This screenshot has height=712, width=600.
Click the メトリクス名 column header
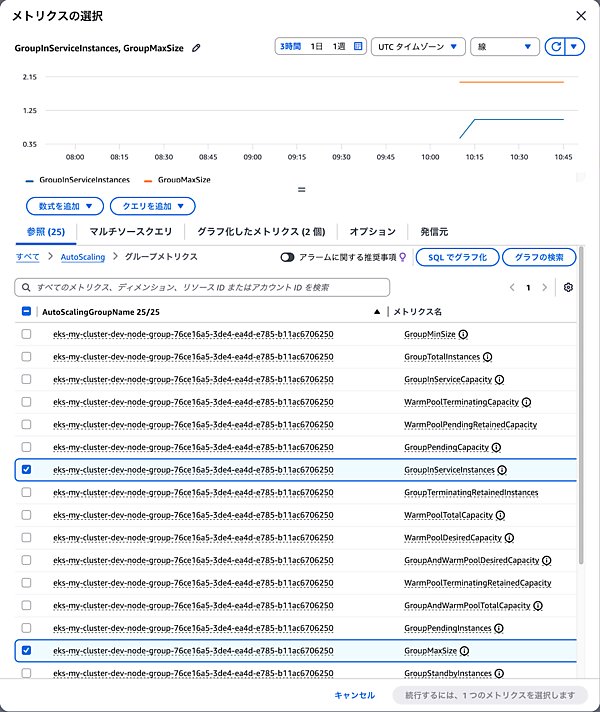[x=417, y=312]
